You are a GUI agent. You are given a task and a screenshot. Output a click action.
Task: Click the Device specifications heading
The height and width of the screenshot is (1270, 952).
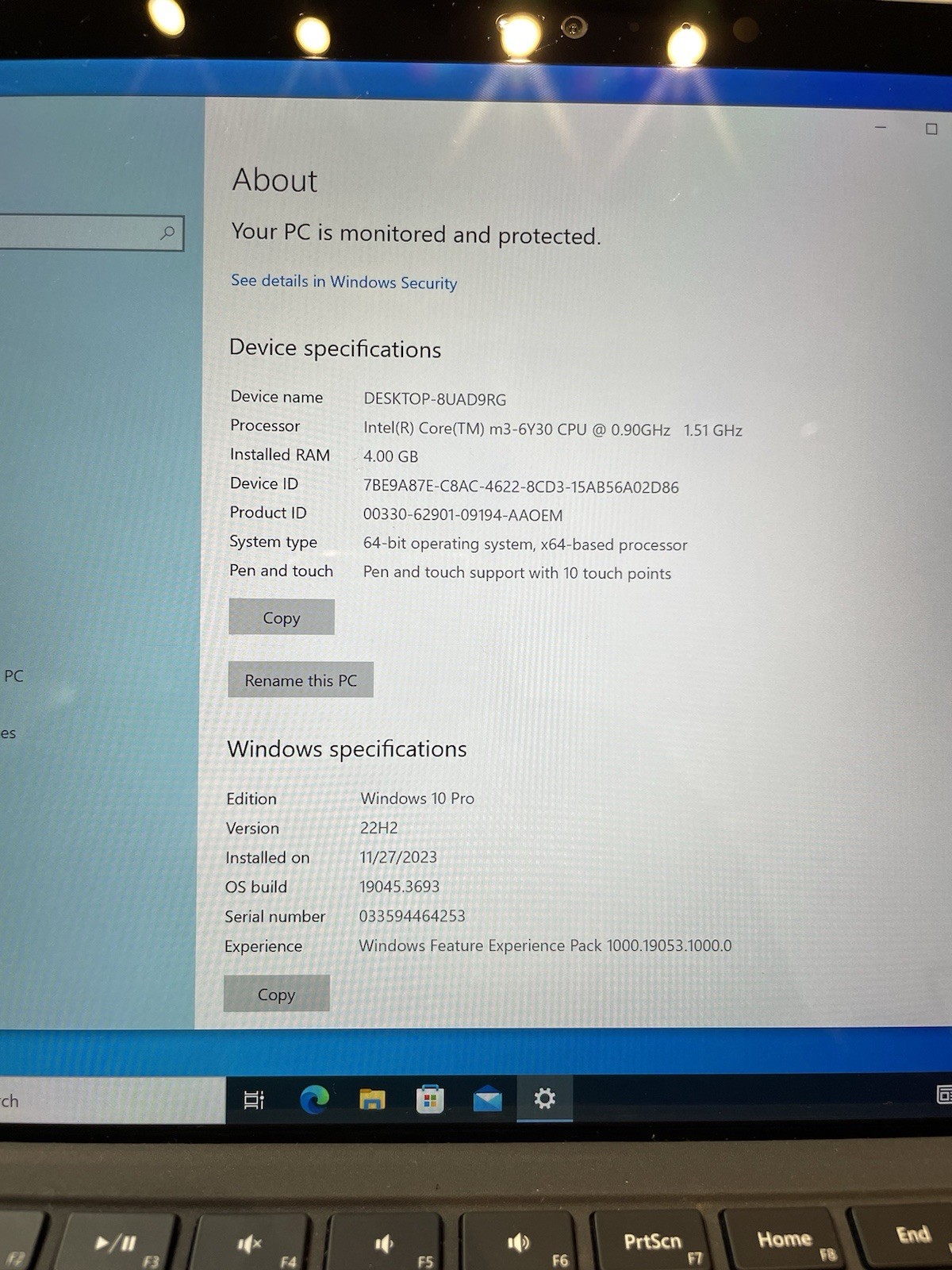pyautogui.click(x=336, y=348)
